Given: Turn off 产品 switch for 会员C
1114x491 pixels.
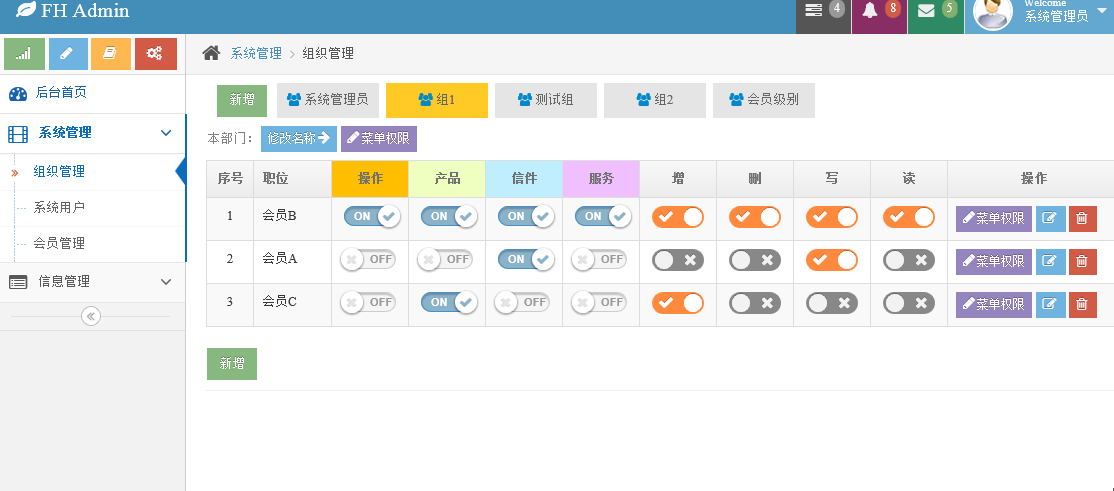Looking at the screenshot, I should pyautogui.click(x=448, y=303).
